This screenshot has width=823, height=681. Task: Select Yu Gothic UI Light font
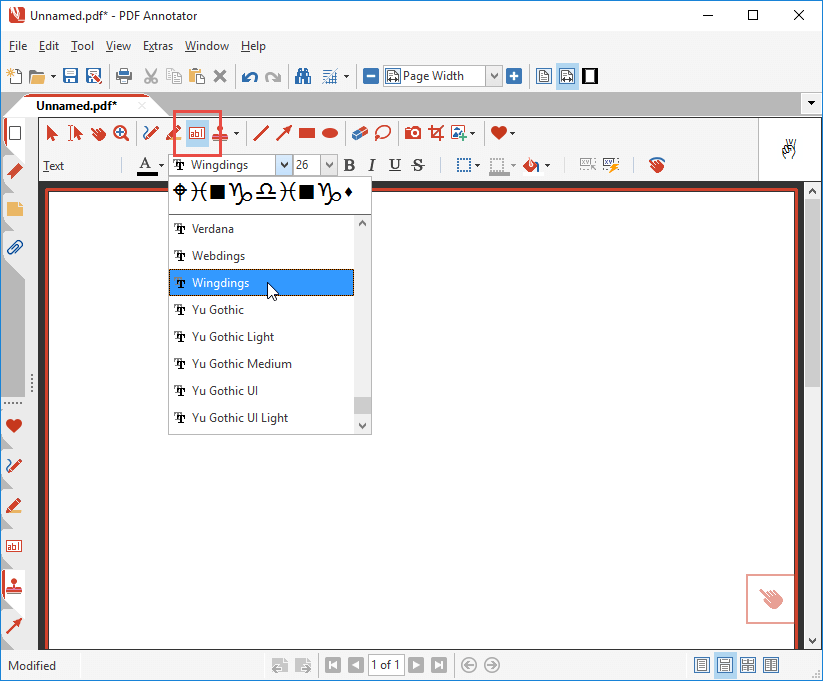click(261, 418)
